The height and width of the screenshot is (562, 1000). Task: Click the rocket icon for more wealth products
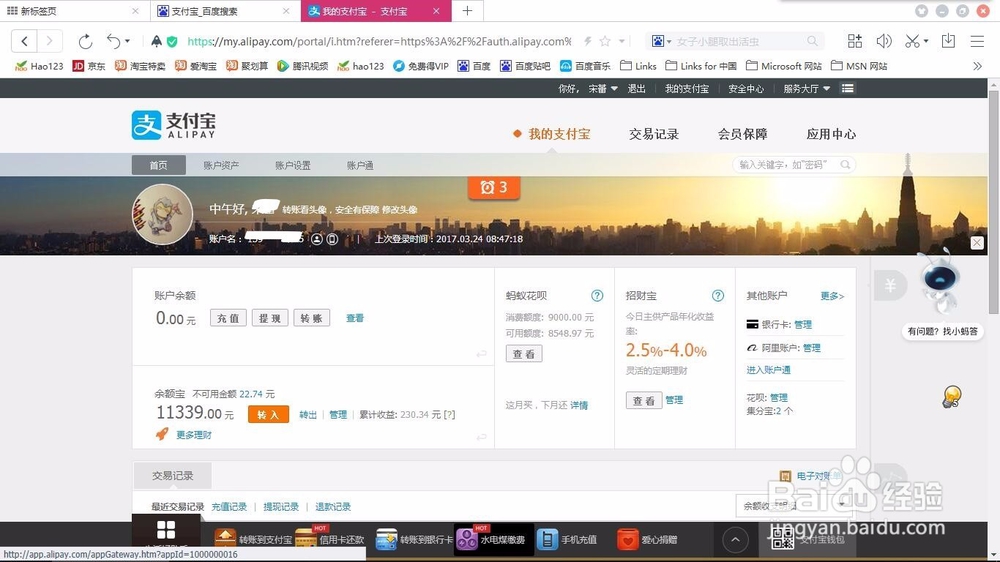click(162, 434)
